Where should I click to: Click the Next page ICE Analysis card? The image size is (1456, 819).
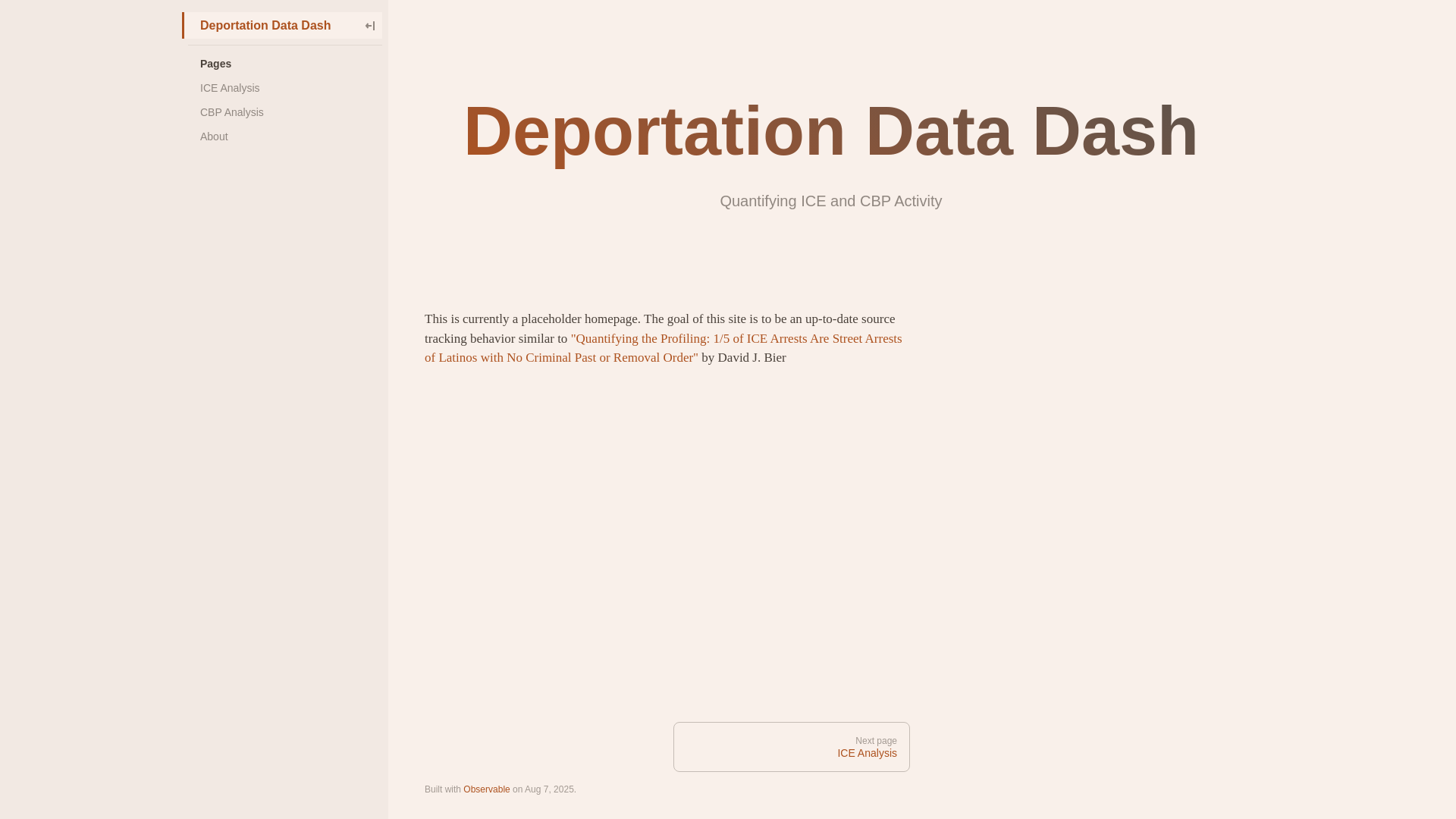[x=792, y=747]
